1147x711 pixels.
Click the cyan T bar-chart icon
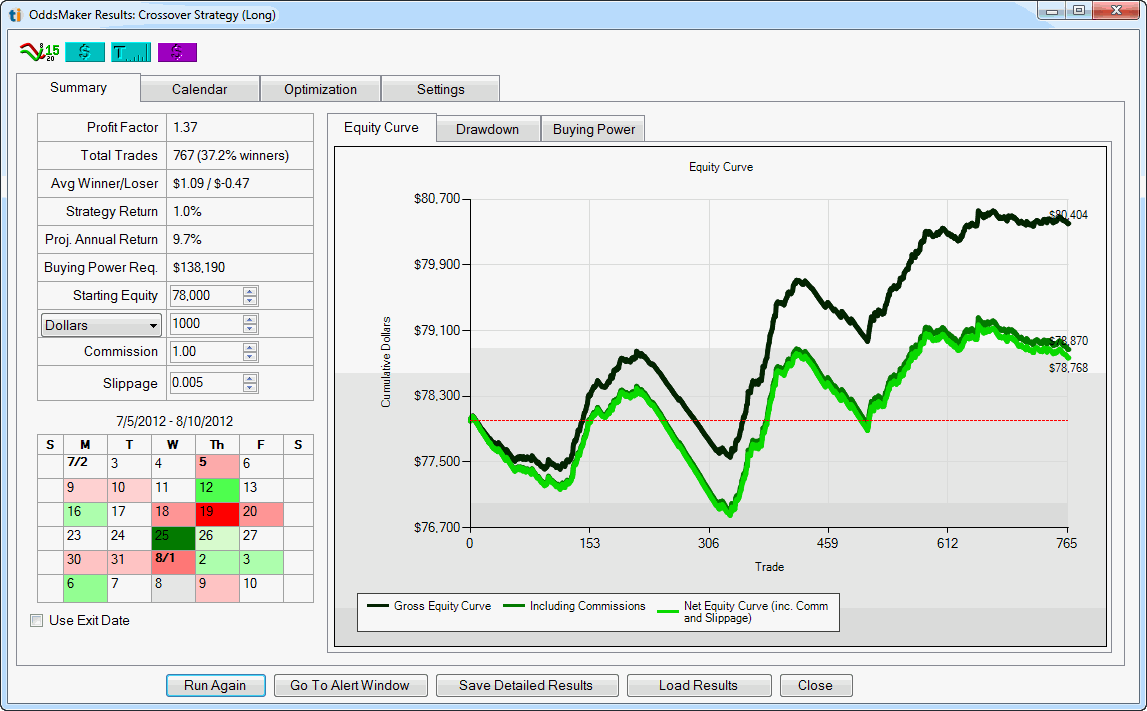[x=131, y=52]
